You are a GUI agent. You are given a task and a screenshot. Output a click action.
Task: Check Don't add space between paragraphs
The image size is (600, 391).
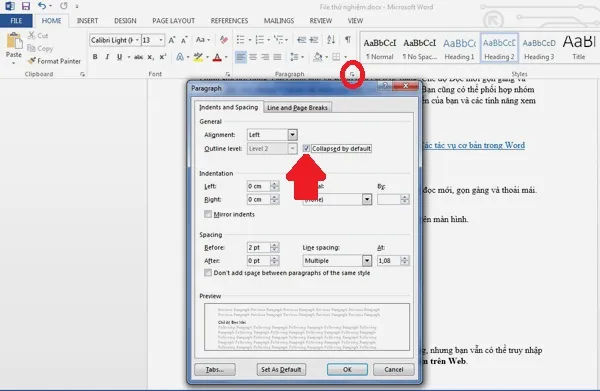tap(208, 273)
